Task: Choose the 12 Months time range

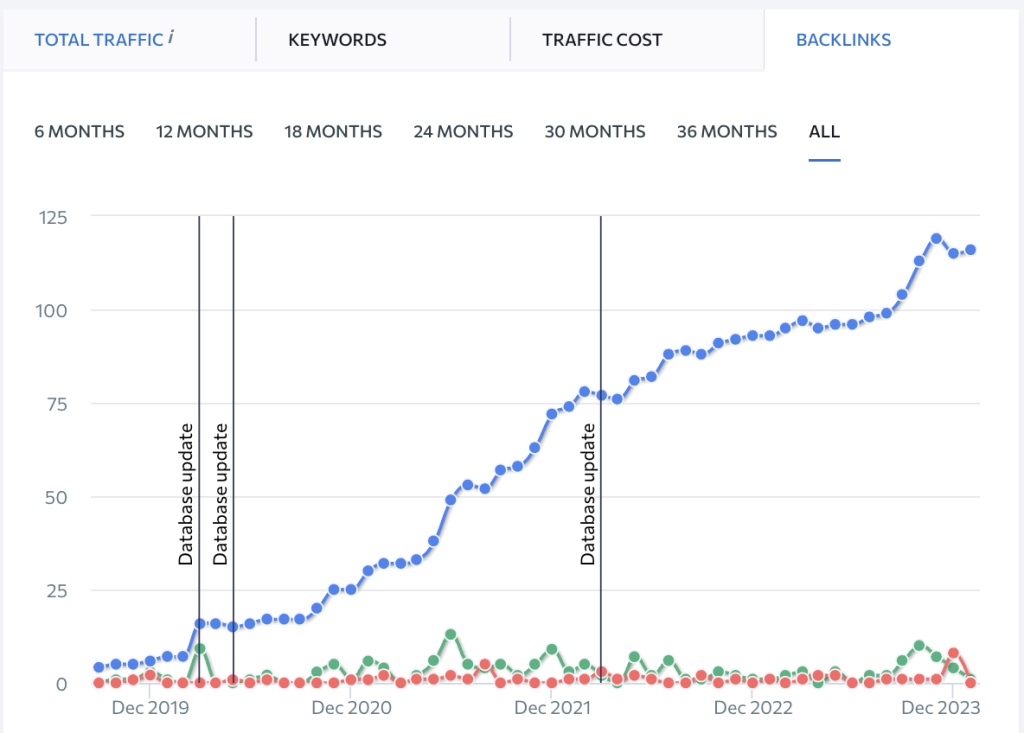Action: (204, 132)
